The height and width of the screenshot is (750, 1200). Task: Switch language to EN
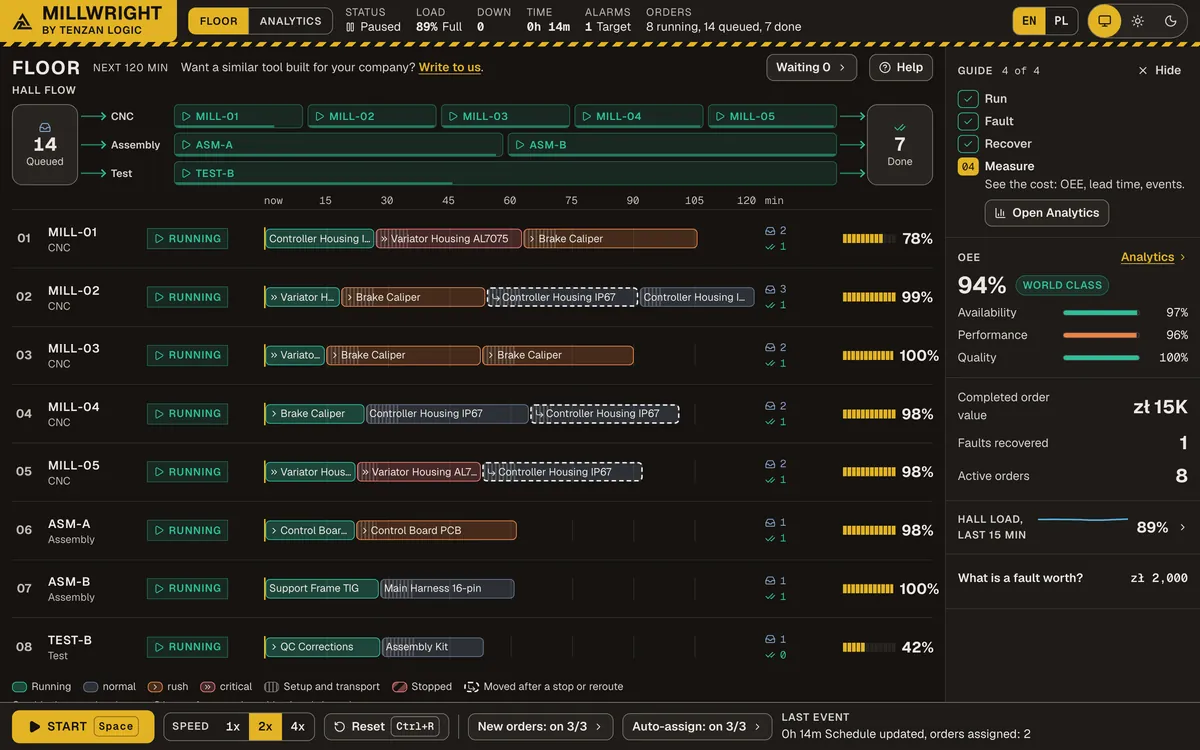(x=1029, y=21)
